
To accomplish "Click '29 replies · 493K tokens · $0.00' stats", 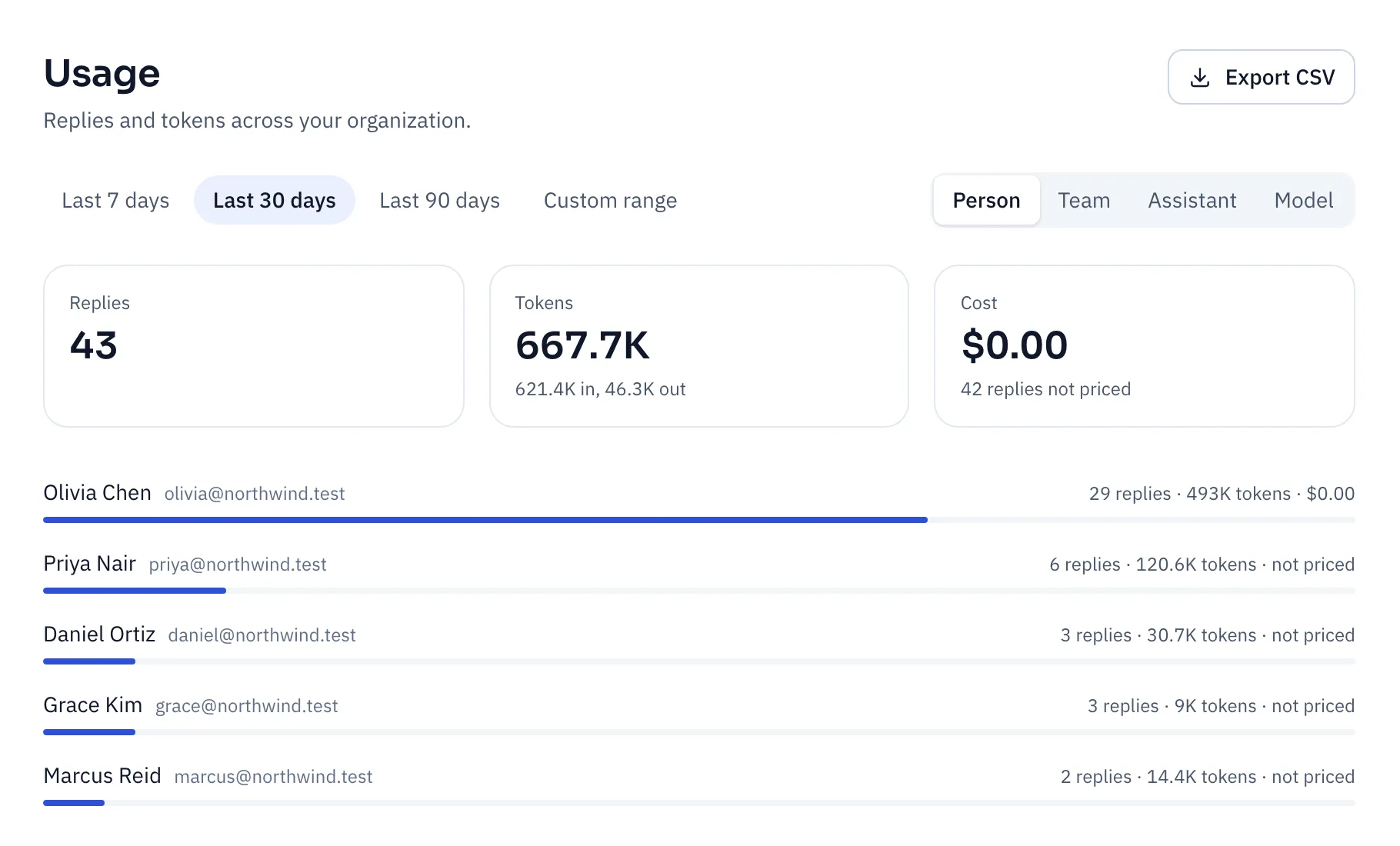I will click(x=1222, y=494).
